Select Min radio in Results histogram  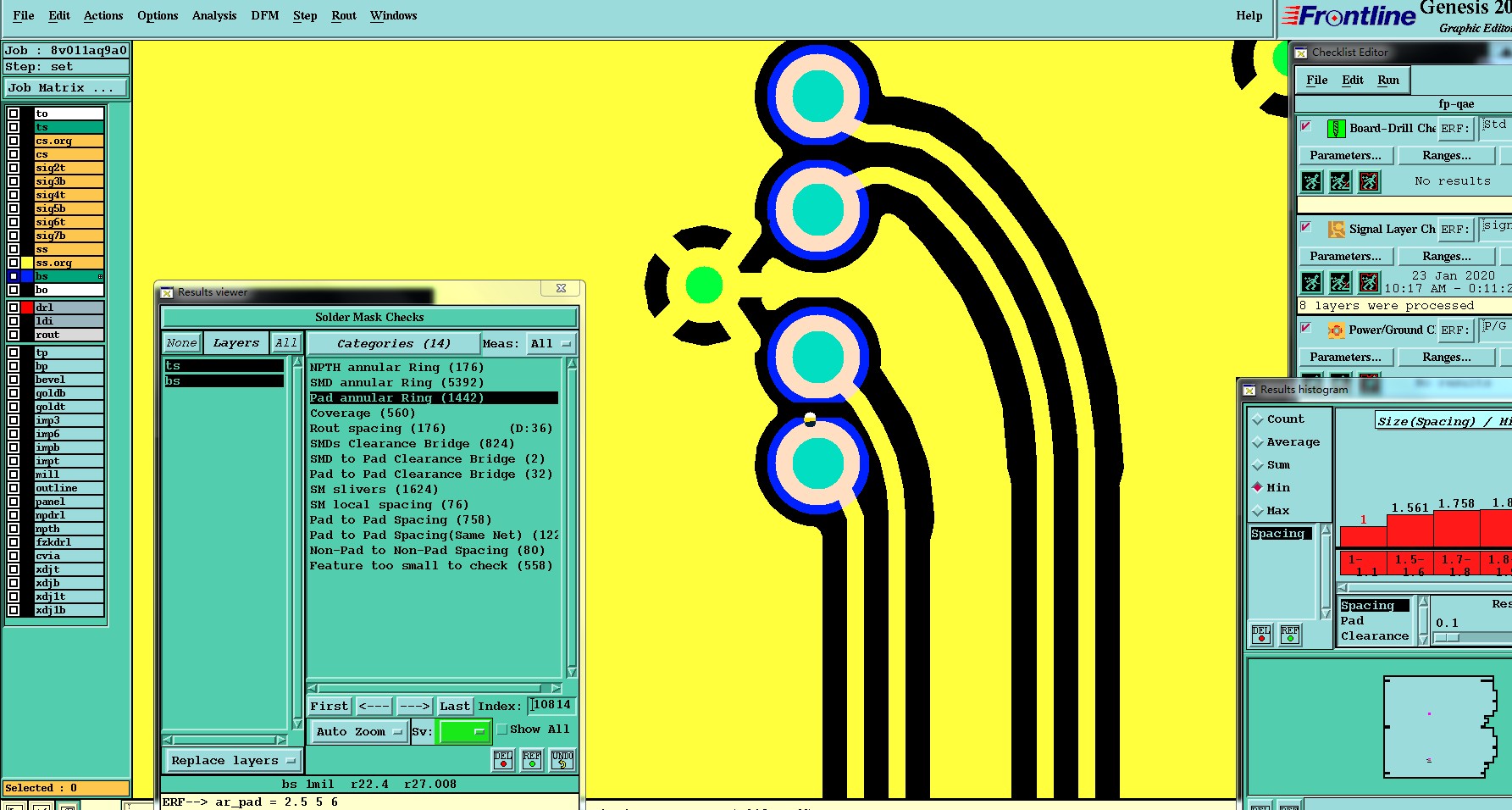point(1258,487)
